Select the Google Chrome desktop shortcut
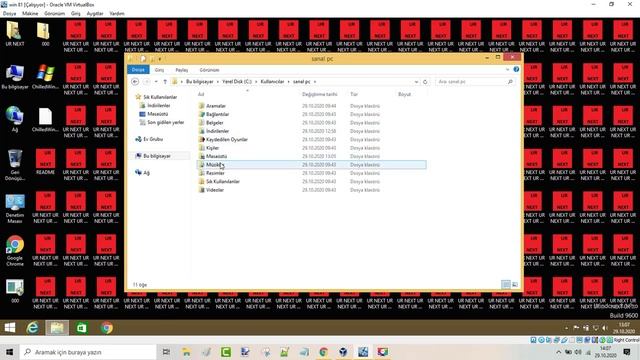Viewport: 640px width, 360px height. point(15,251)
